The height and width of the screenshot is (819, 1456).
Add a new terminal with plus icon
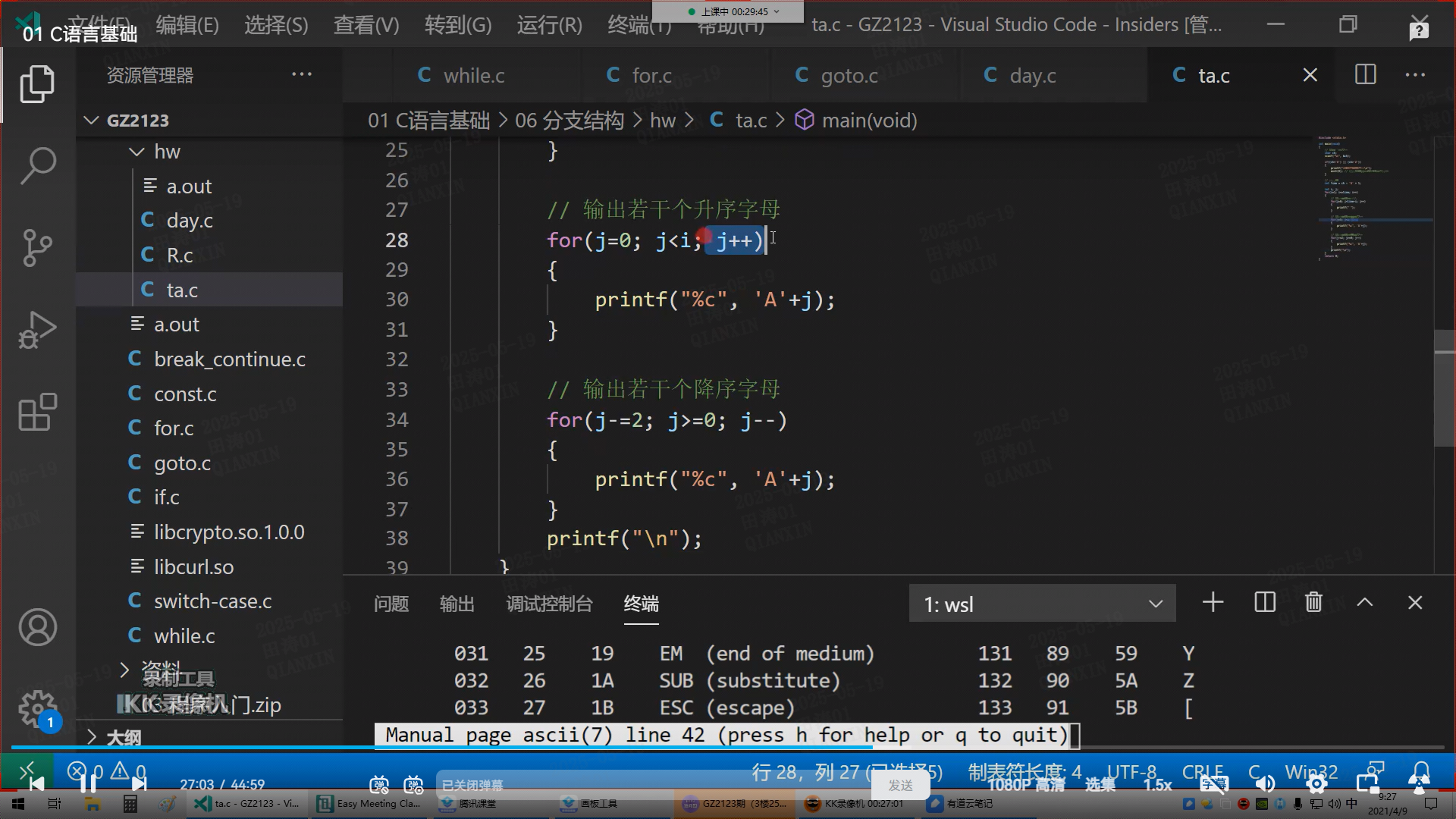point(1213,603)
